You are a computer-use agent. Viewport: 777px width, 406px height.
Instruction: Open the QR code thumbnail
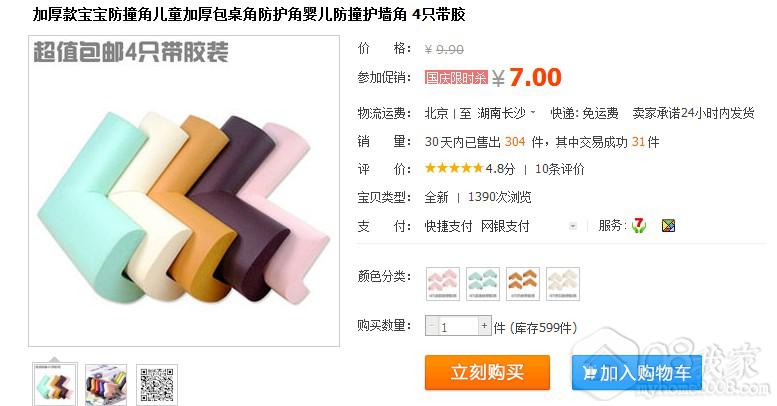[157, 385]
